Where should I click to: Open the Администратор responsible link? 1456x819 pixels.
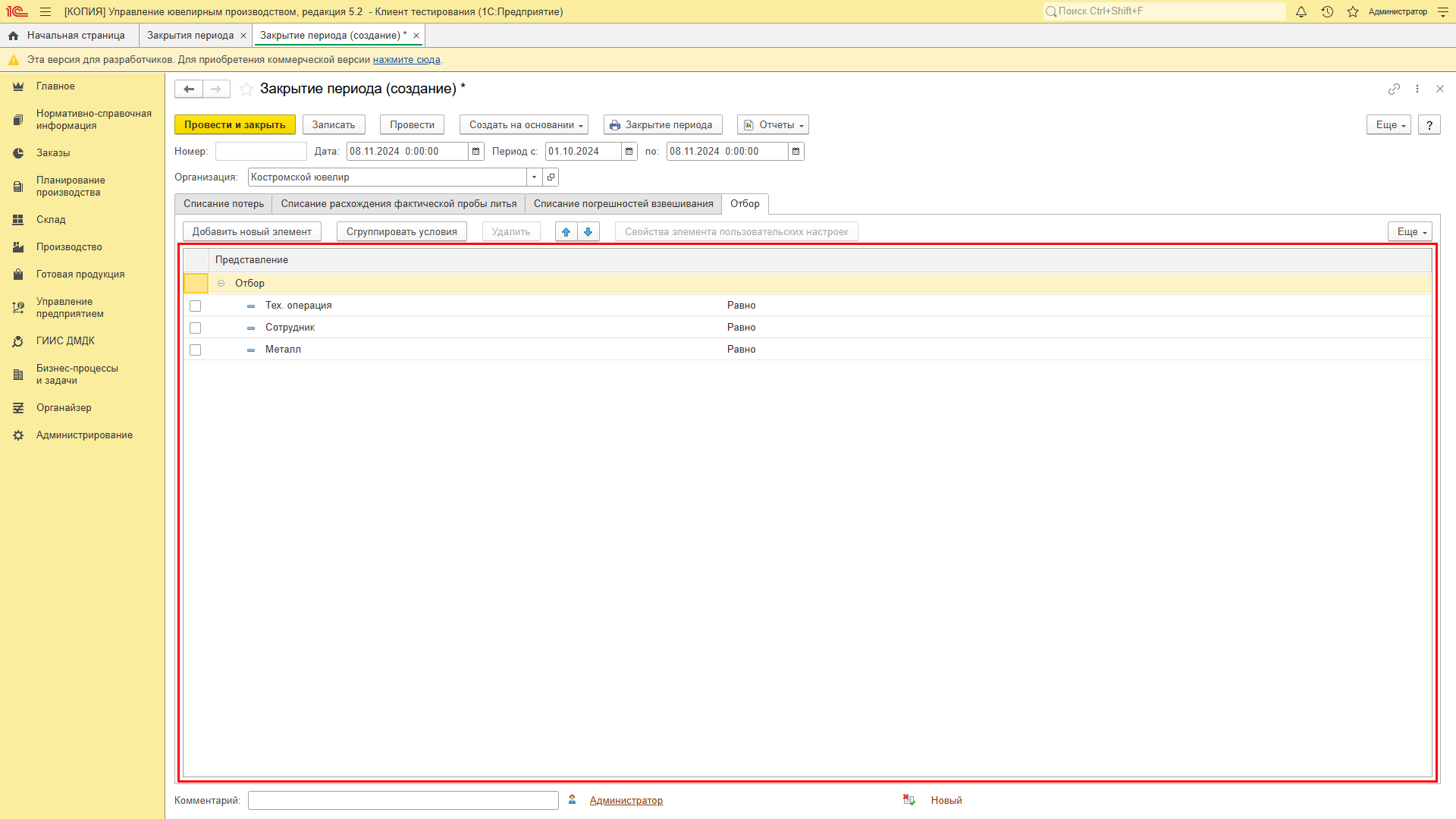tap(626, 801)
